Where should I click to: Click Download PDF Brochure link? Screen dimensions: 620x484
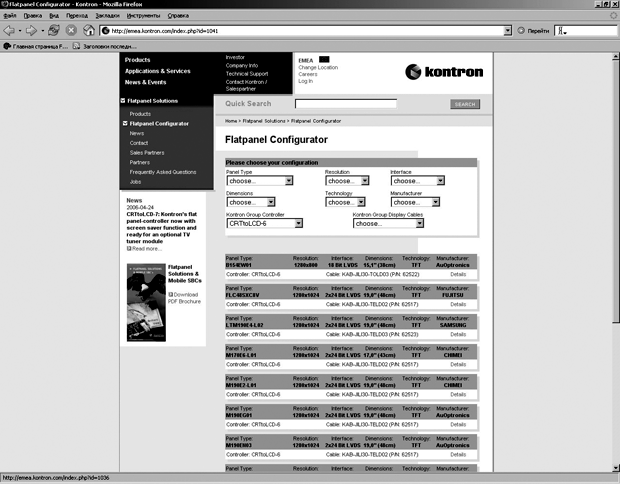[184, 298]
